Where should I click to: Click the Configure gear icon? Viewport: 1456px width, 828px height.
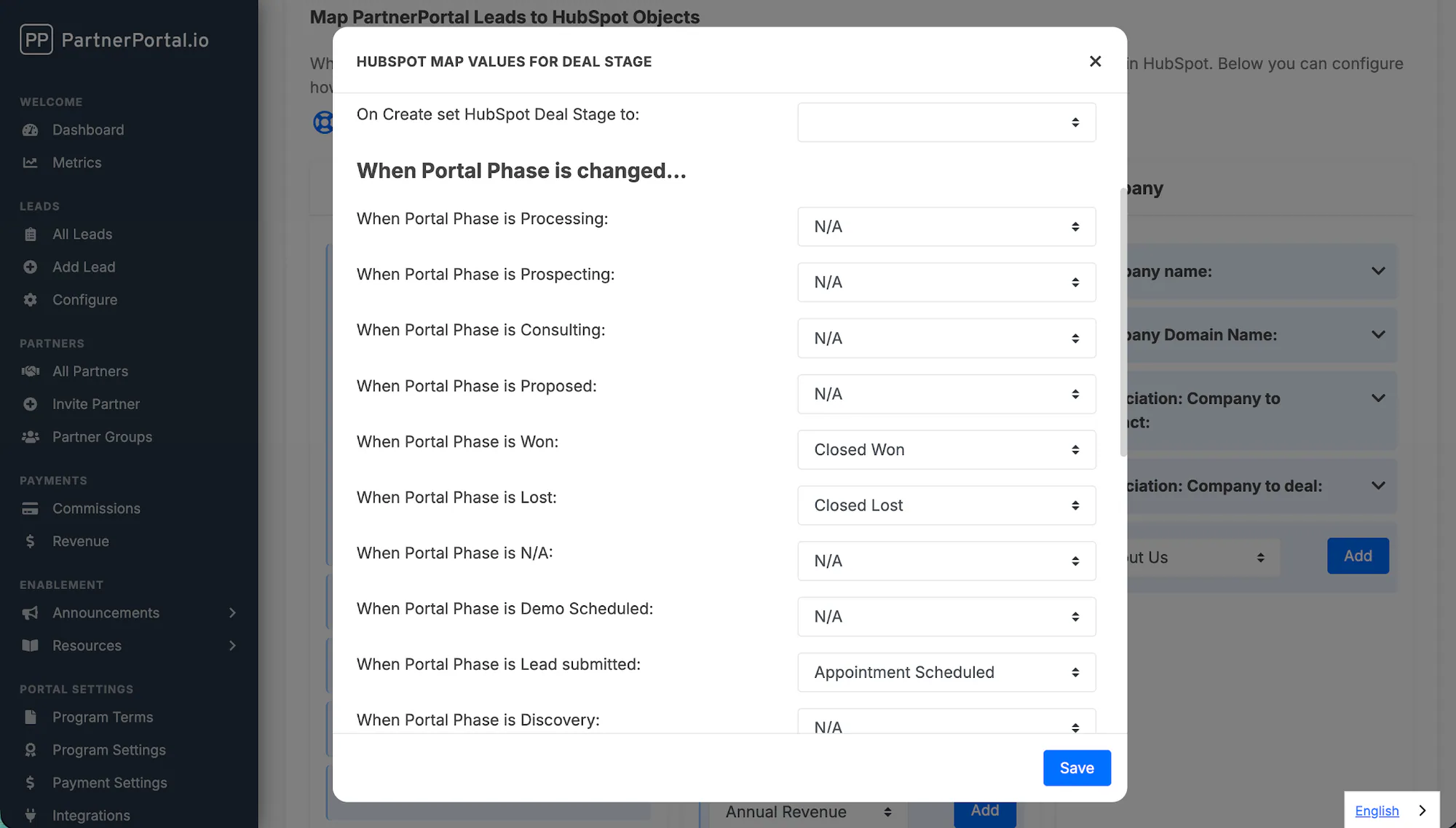tap(30, 300)
